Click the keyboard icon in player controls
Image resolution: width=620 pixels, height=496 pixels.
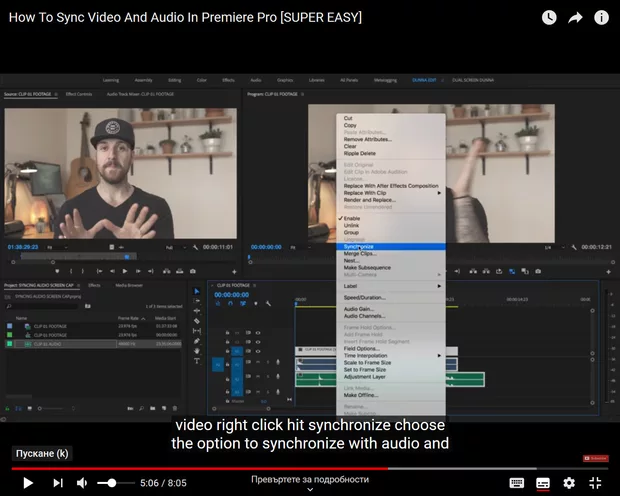click(x=517, y=482)
